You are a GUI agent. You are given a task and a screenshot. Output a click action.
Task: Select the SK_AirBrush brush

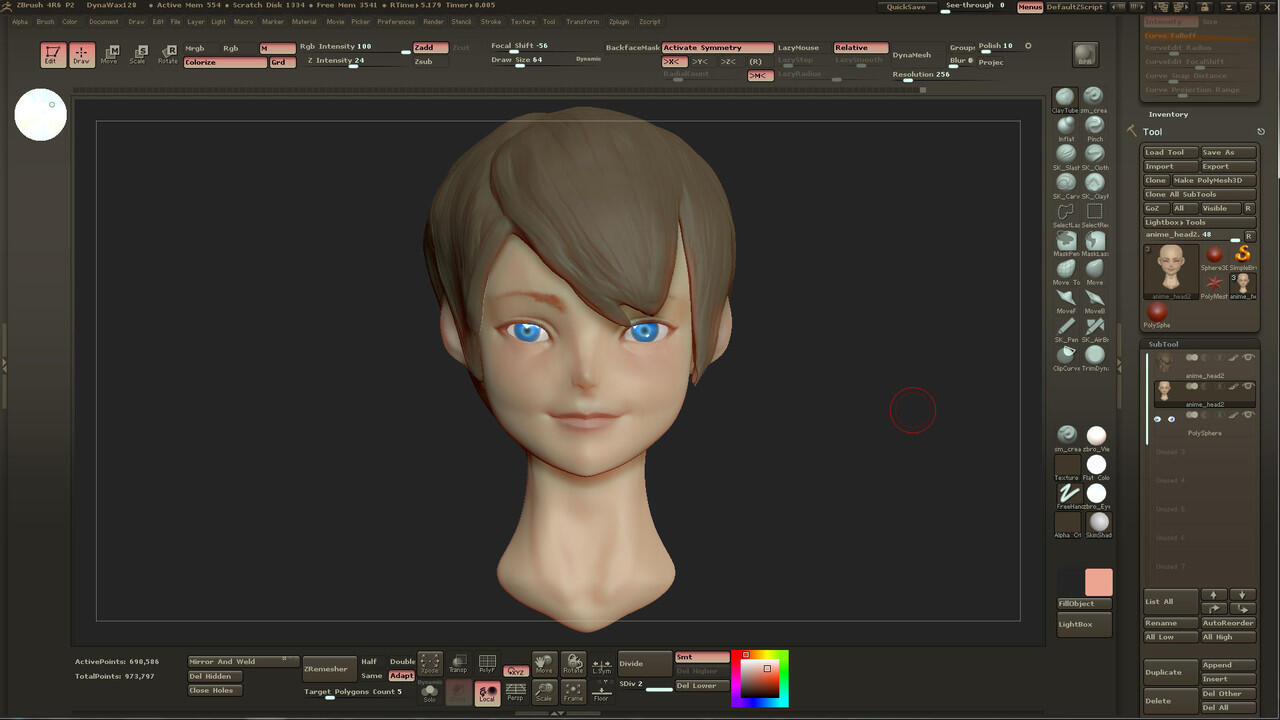pyautogui.click(x=1095, y=327)
